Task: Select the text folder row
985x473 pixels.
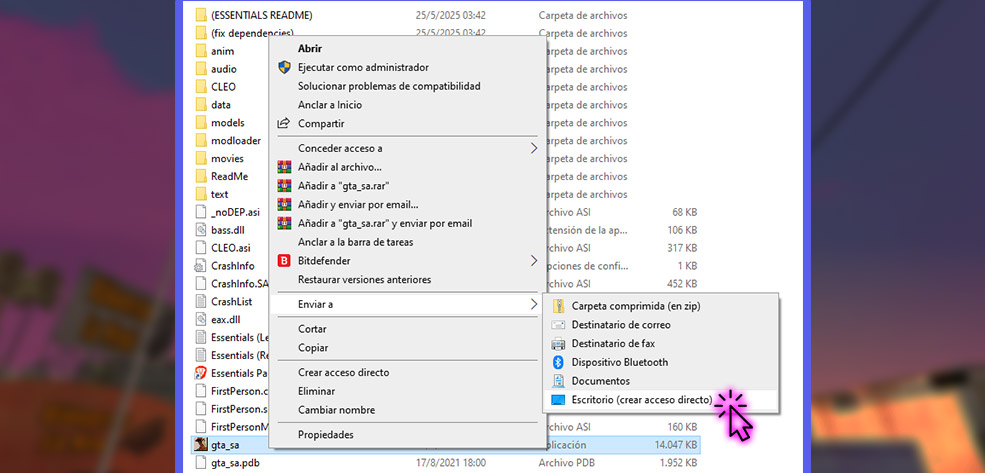Action: tap(219, 194)
